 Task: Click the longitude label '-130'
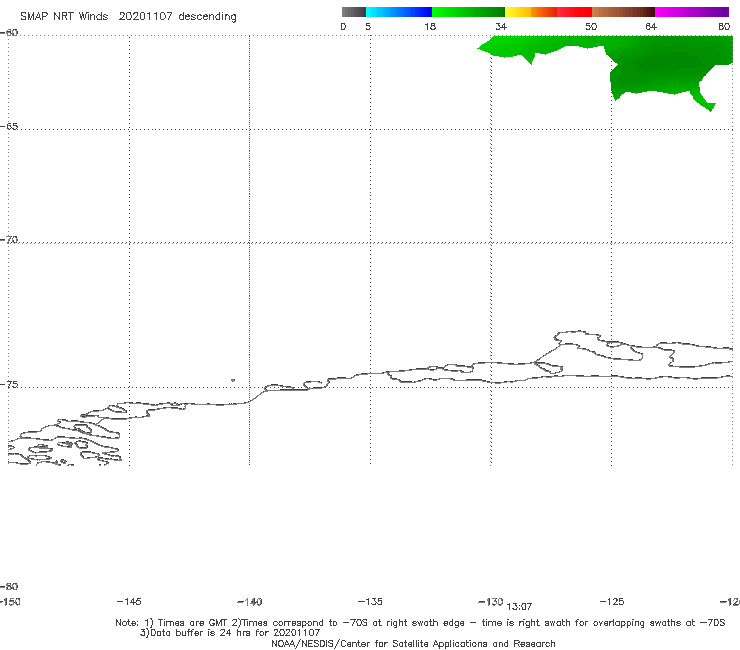point(491,601)
